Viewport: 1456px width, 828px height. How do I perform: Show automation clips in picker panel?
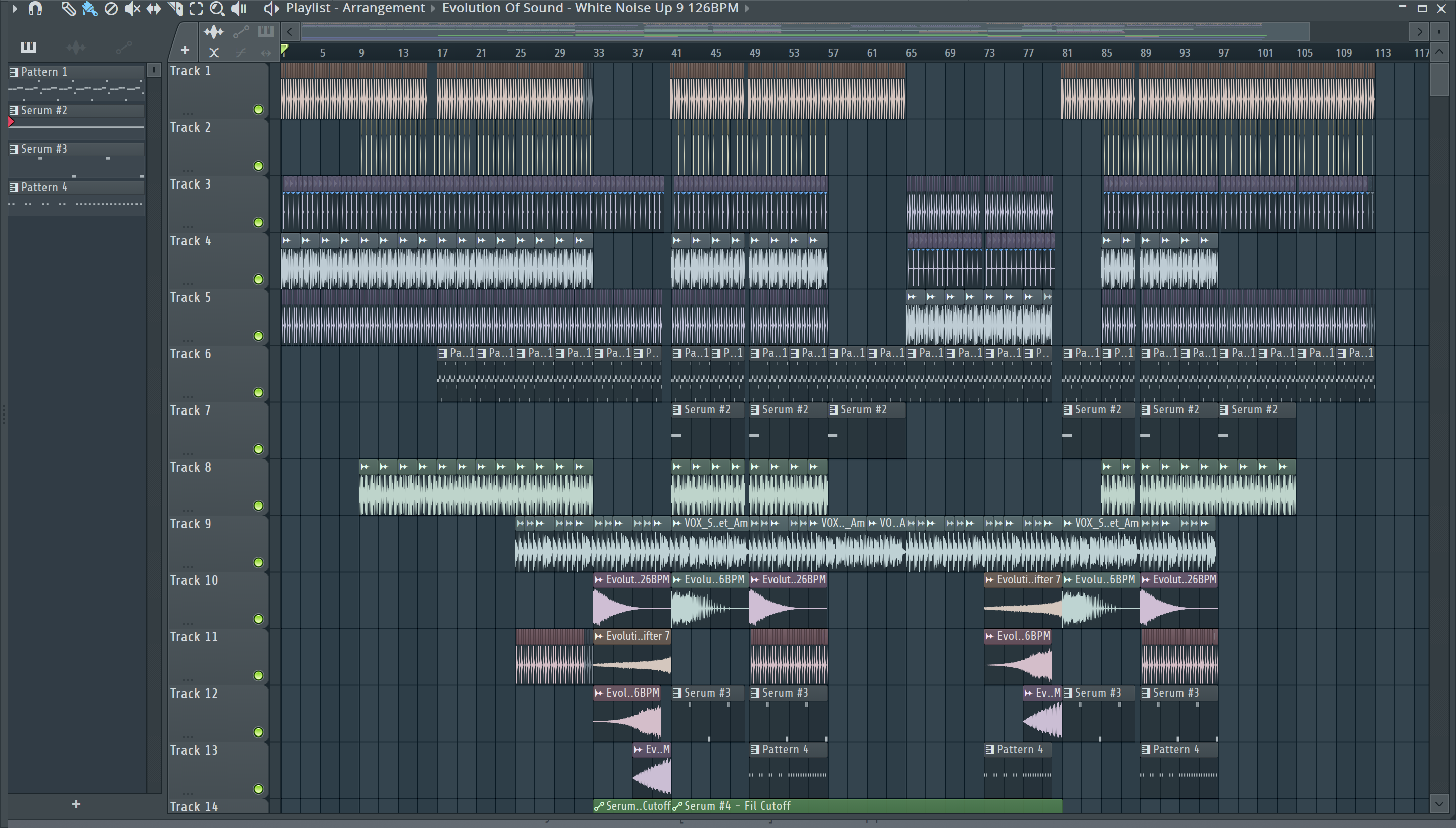pos(124,47)
